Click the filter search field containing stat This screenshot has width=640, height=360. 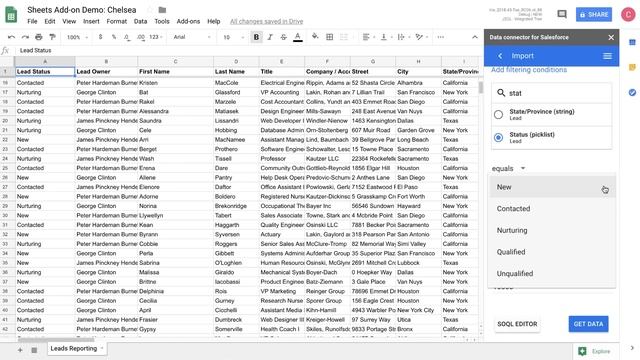[551, 93]
